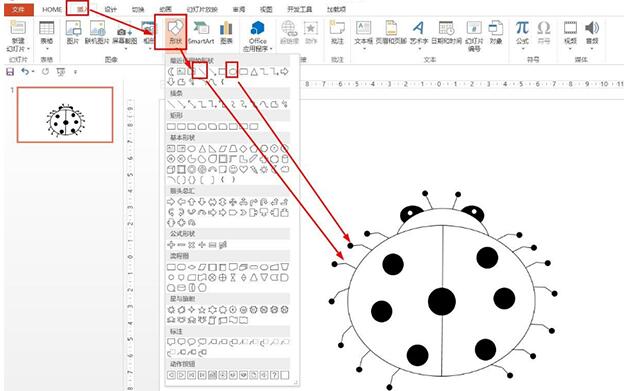
Task: Select the plus sign equation shape
Action: [171, 245]
